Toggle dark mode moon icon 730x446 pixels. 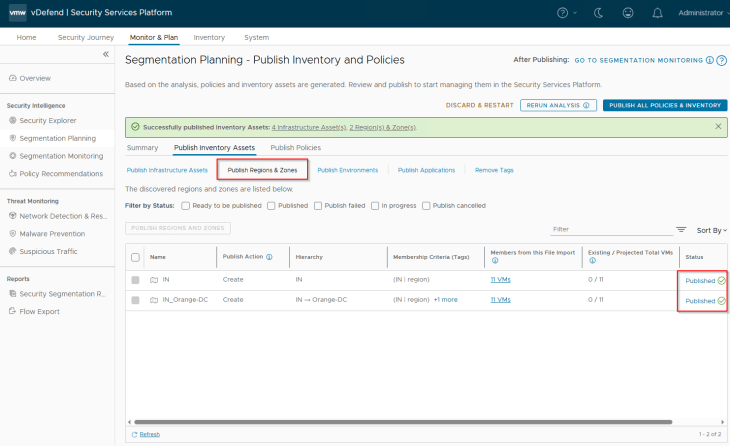point(598,13)
